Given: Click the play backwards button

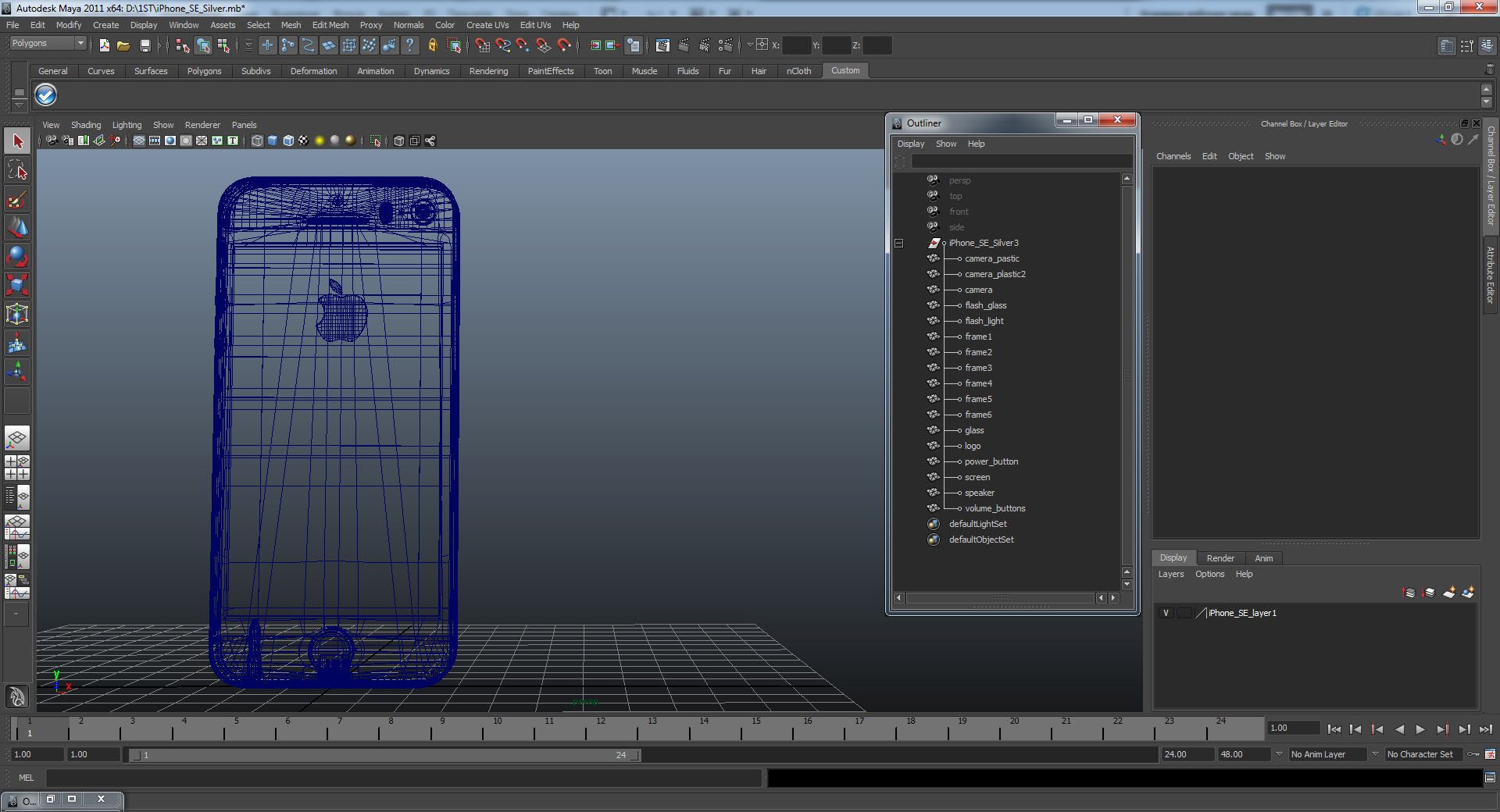Looking at the screenshot, I should point(1399,729).
